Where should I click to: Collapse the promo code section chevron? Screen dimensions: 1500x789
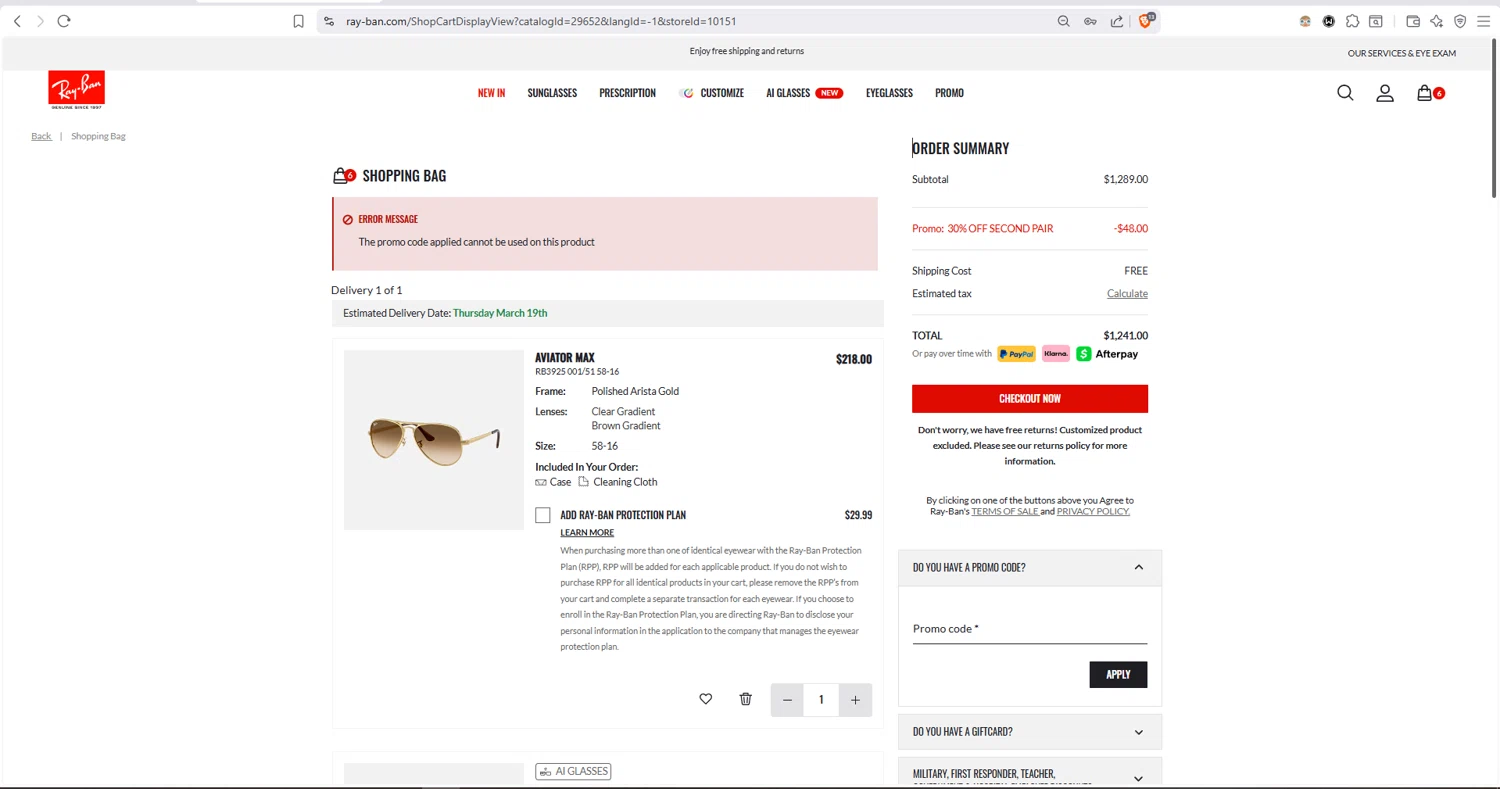(x=1138, y=567)
